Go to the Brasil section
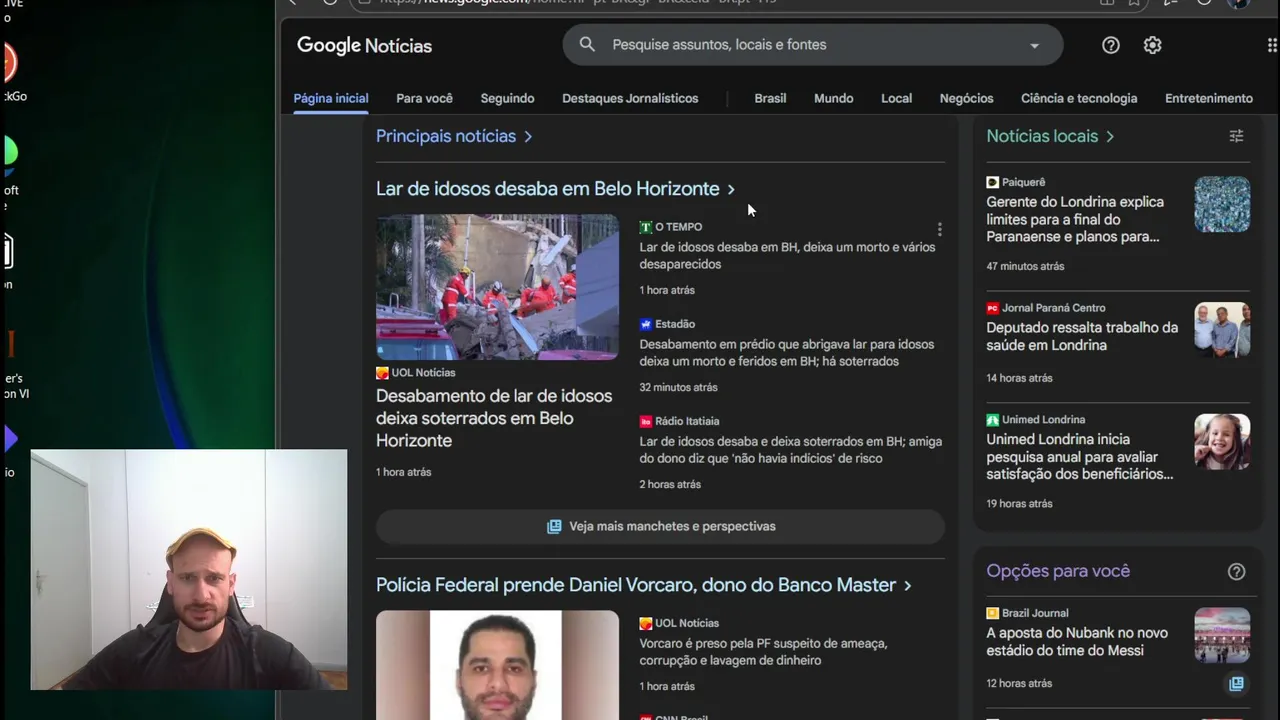Image resolution: width=1280 pixels, height=720 pixels. pyautogui.click(x=770, y=98)
